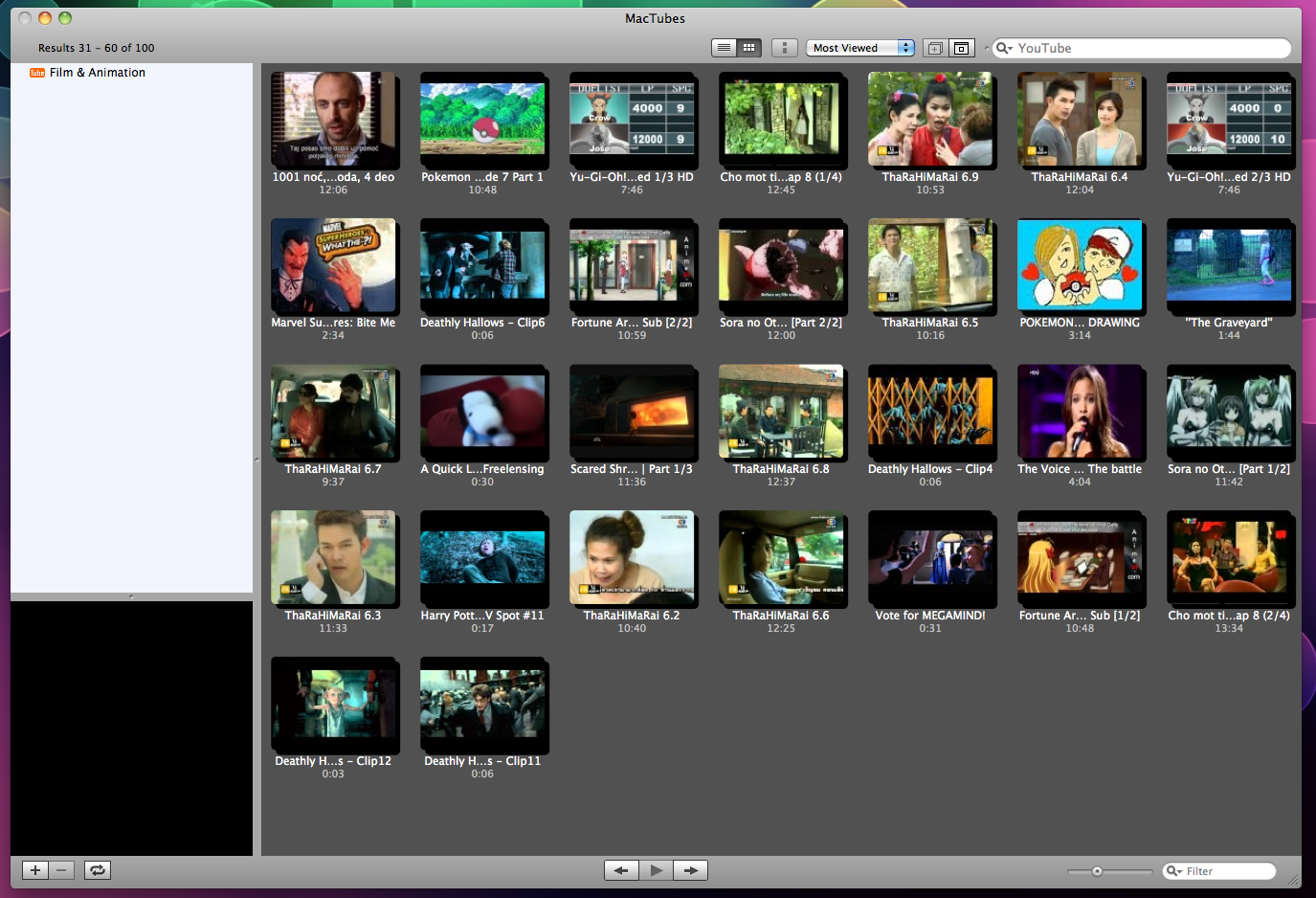Open Cho mot ti...ap 8 (2/4) video

(x=1229, y=557)
